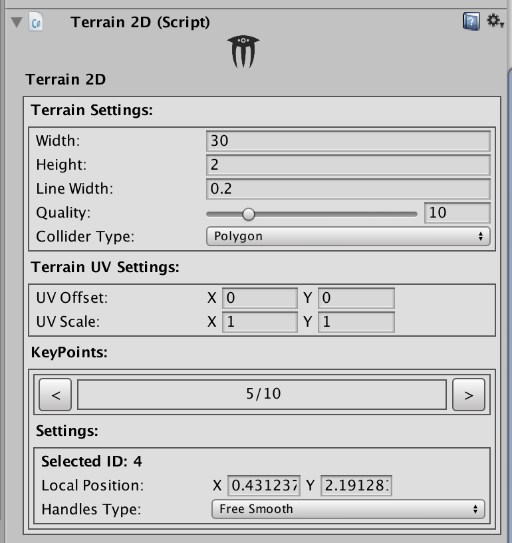Viewport: 512px width, 543px height.
Task: Click the Height: label
Action: click(61, 165)
